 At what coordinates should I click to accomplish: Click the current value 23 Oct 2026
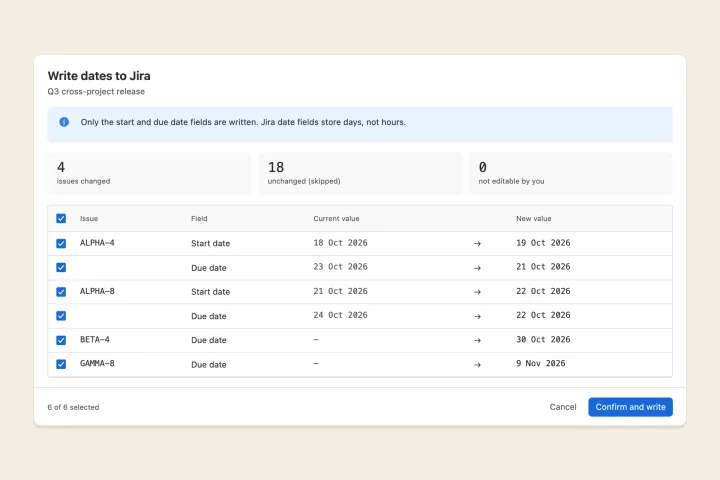[x=341, y=267]
